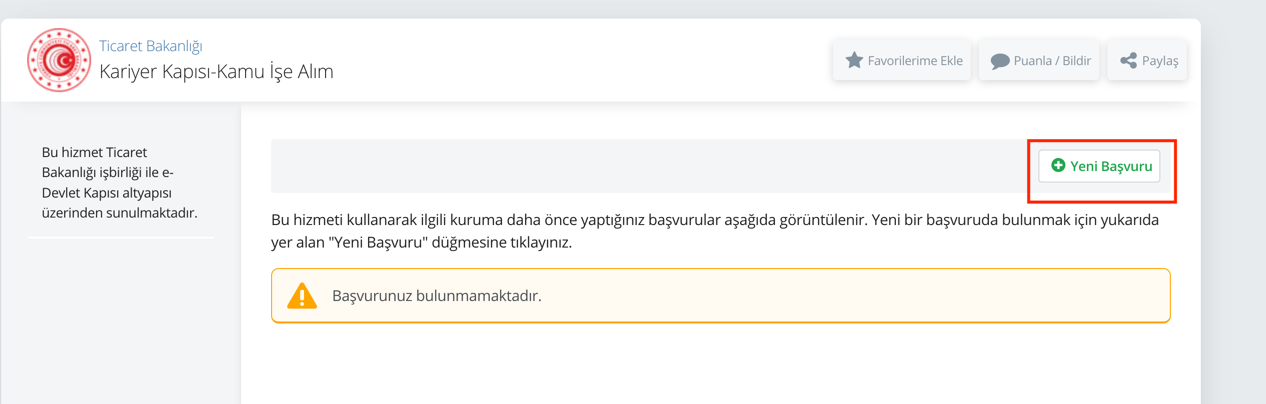The width and height of the screenshot is (1266, 404).
Task: Click the Başvurunuz bulunmamaktadır message text
Action: pyautogui.click(x=437, y=296)
